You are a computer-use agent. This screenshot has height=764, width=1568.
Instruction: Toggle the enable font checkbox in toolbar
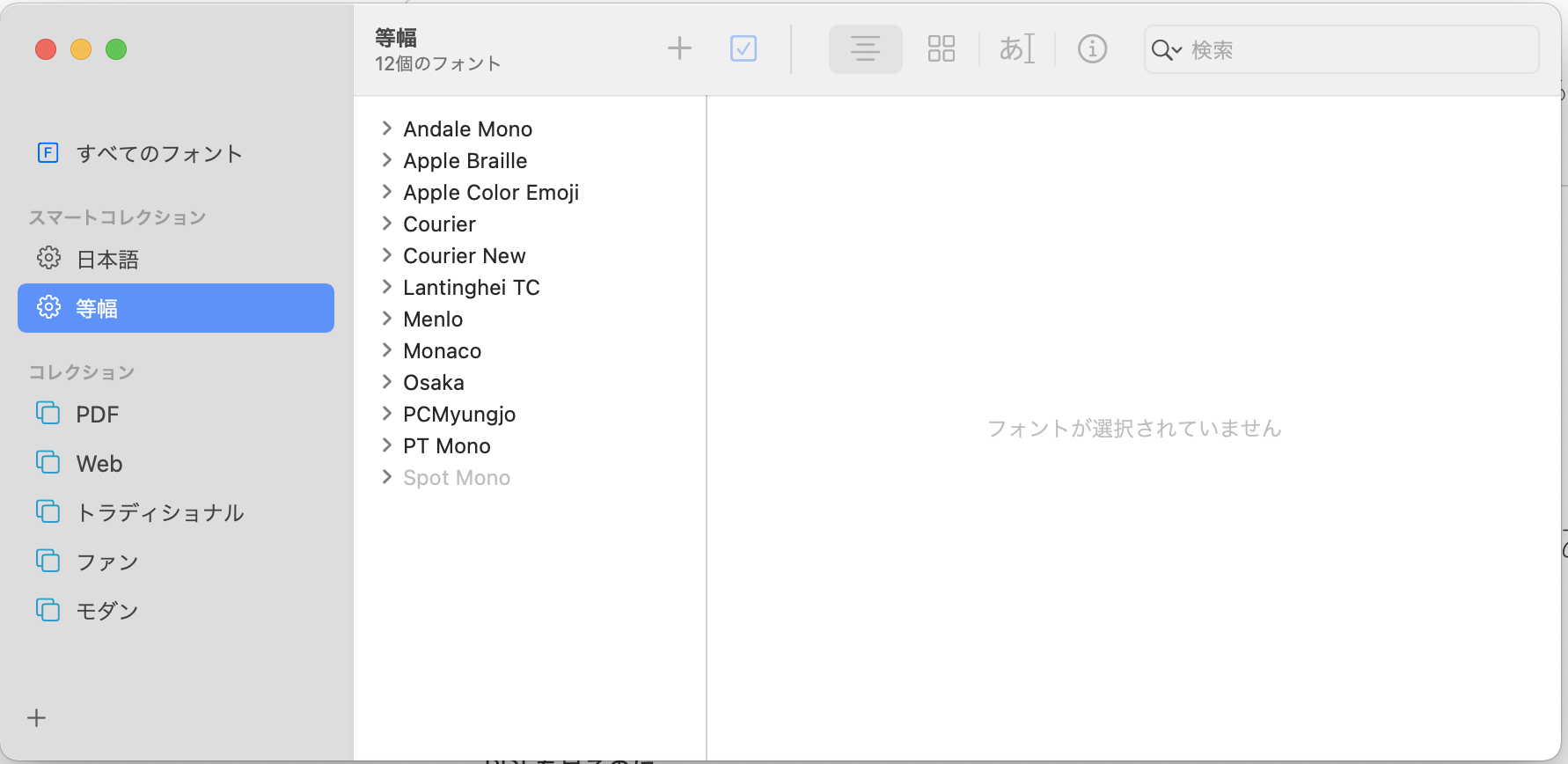pos(744,48)
